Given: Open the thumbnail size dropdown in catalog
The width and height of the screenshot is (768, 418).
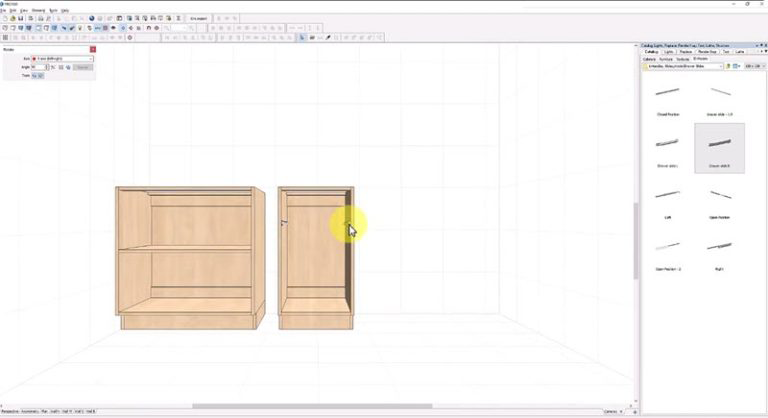Looking at the screenshot, I should coord(753,66).
